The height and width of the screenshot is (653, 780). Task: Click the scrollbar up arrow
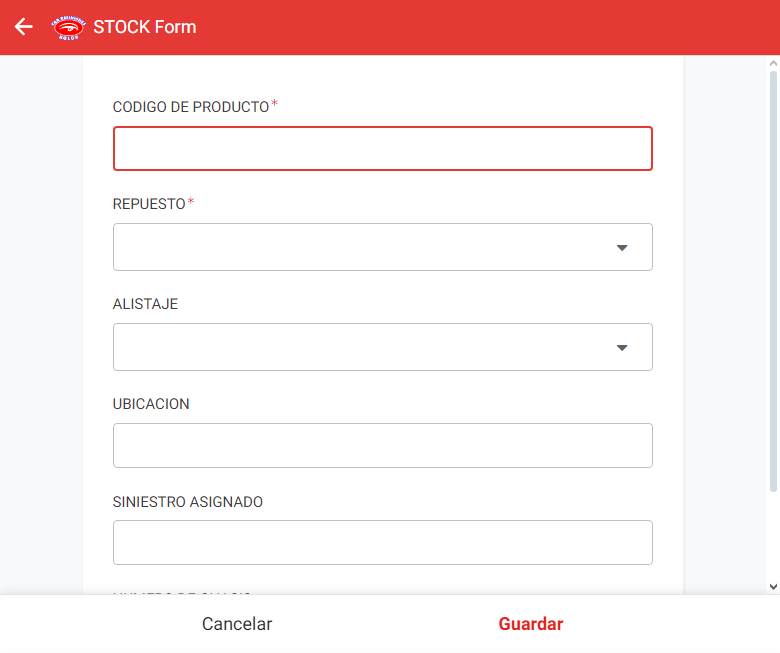pyautogui.click(x=773, y=64)
